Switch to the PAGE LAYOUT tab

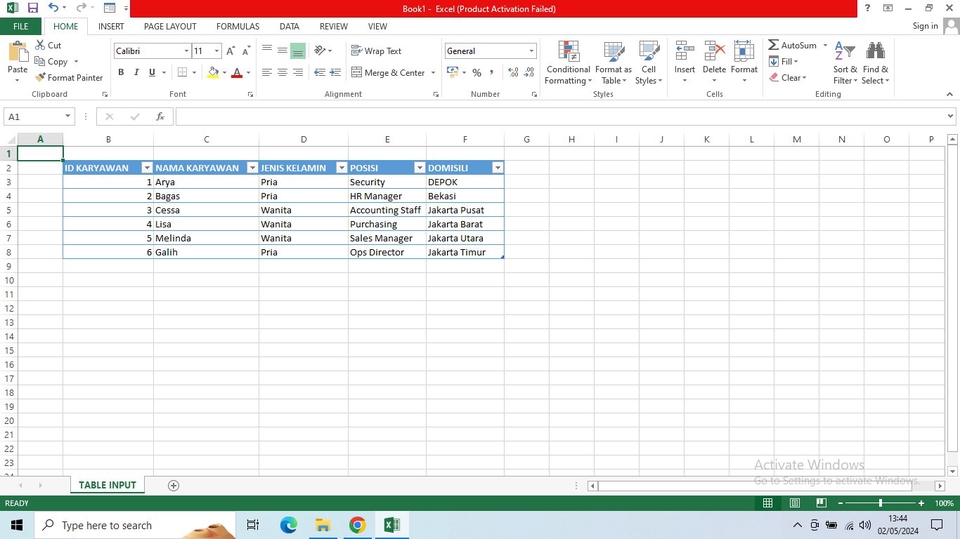(x=170, y=26)
